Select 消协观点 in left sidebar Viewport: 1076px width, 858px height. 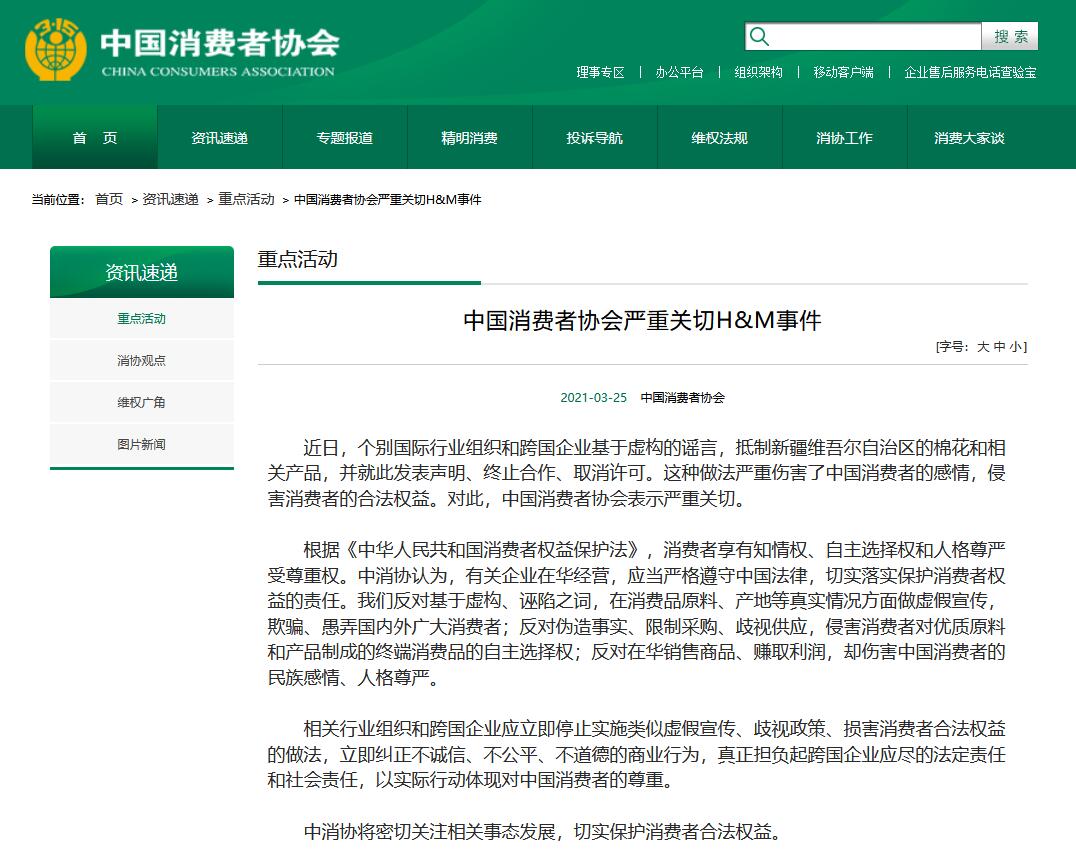[x=141, y=360]
